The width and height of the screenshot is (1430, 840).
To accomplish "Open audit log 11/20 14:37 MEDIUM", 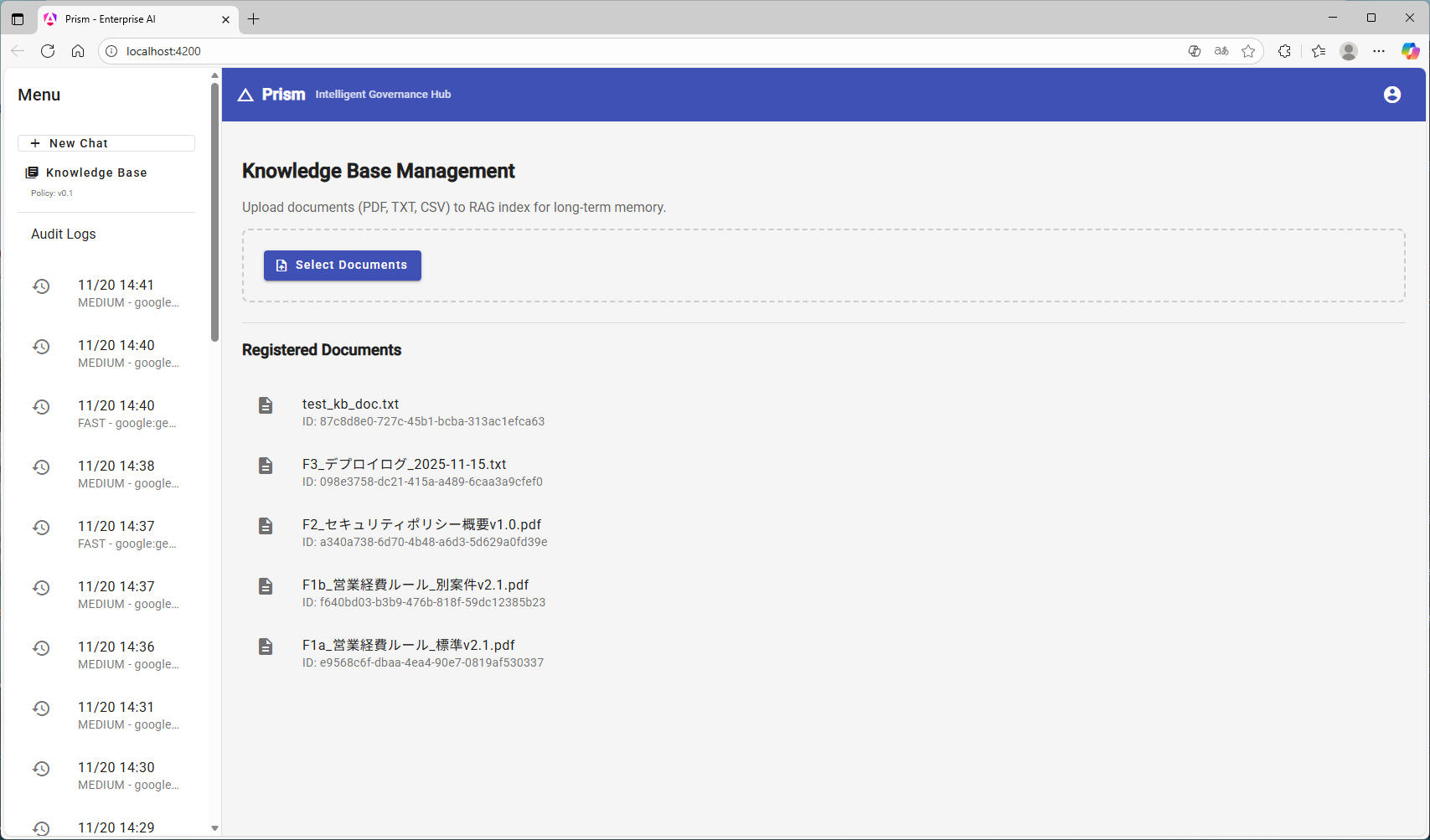I will pos(106,595).
